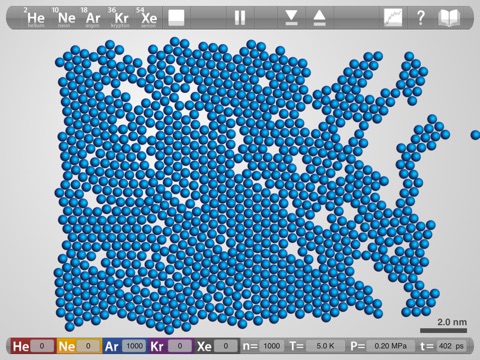Image resolution: width=480 pixels, height=360 pixels.
Task: Click the temperature field showing 5.0 K
Action: (325, 346)
